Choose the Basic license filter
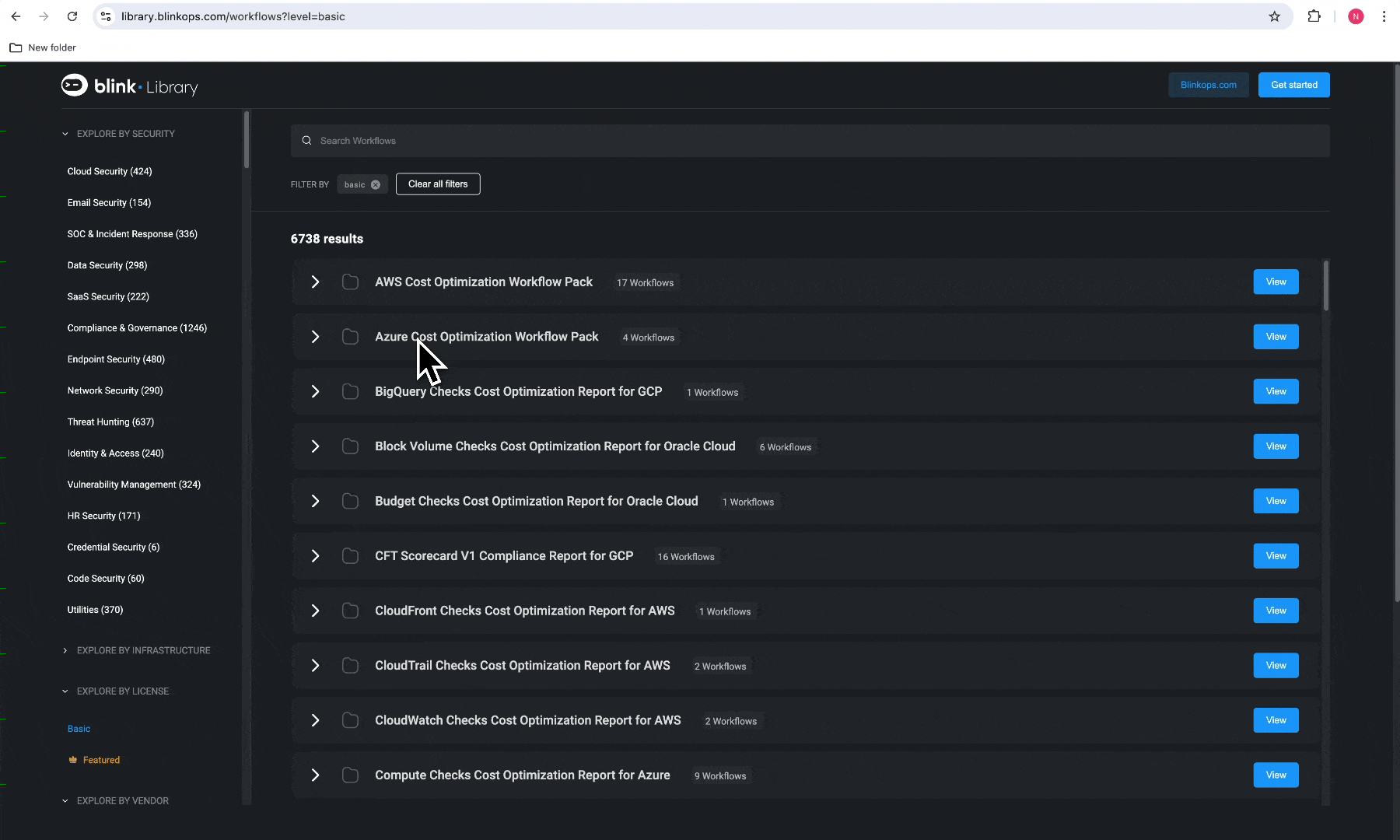Screen dimensions: 1400x840 pyautogui.click(x=79, y=729)
